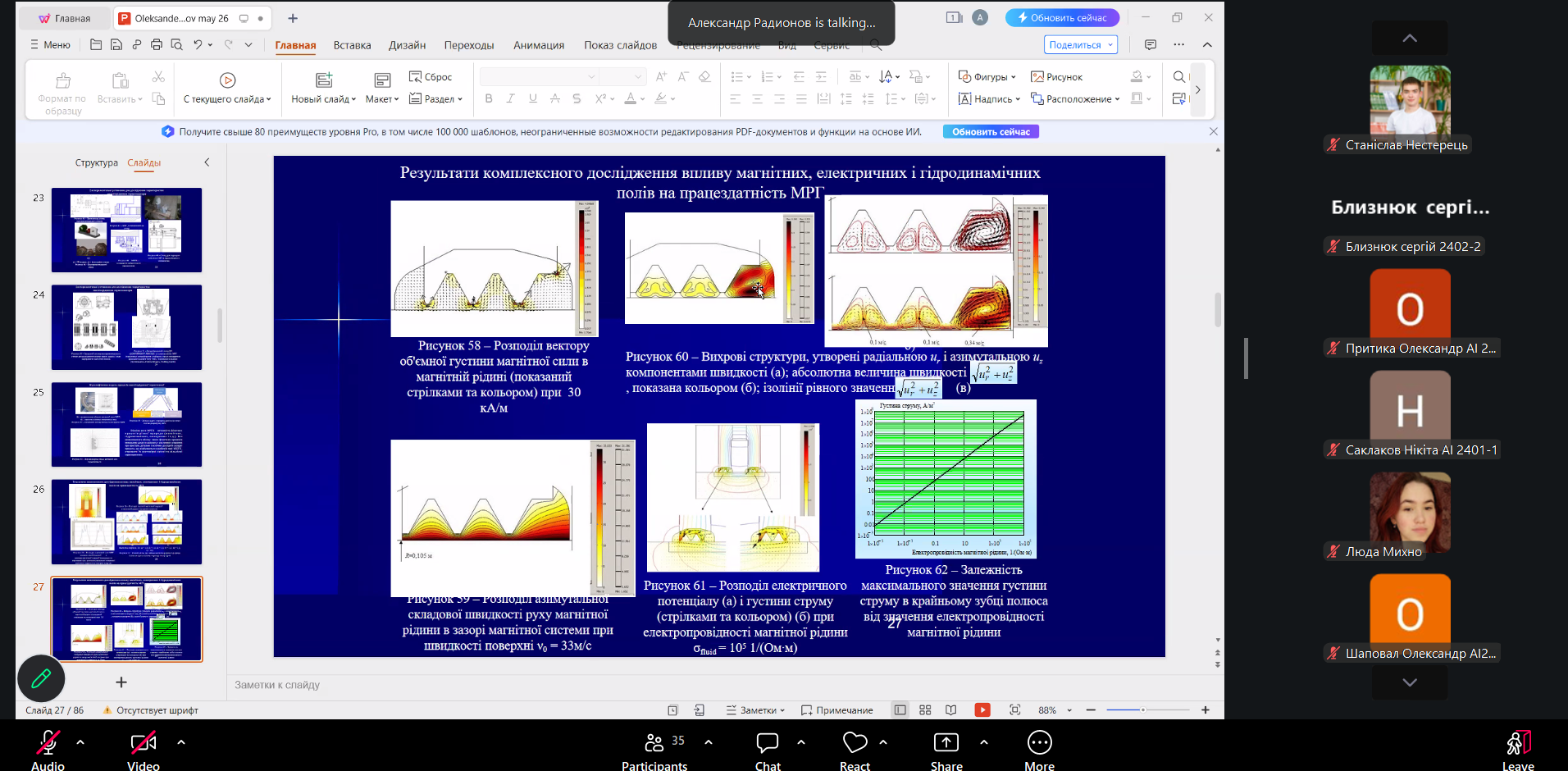Adjust the zoom level slider
This screenshot has height=771, width=1568.
1143,710
